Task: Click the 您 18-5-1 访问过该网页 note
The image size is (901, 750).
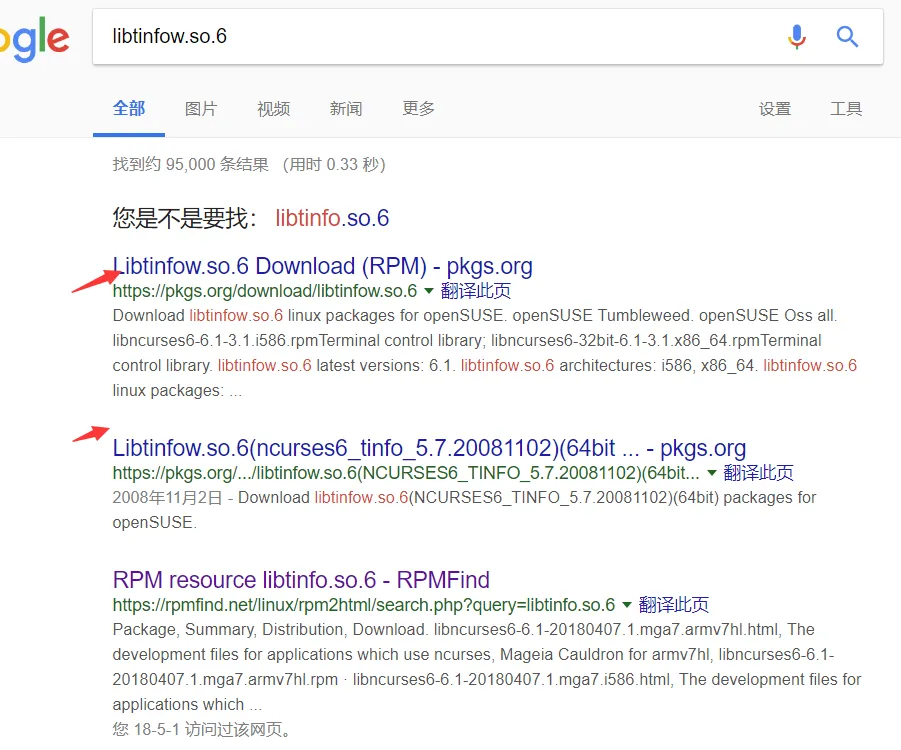Action: click(202, 729)
